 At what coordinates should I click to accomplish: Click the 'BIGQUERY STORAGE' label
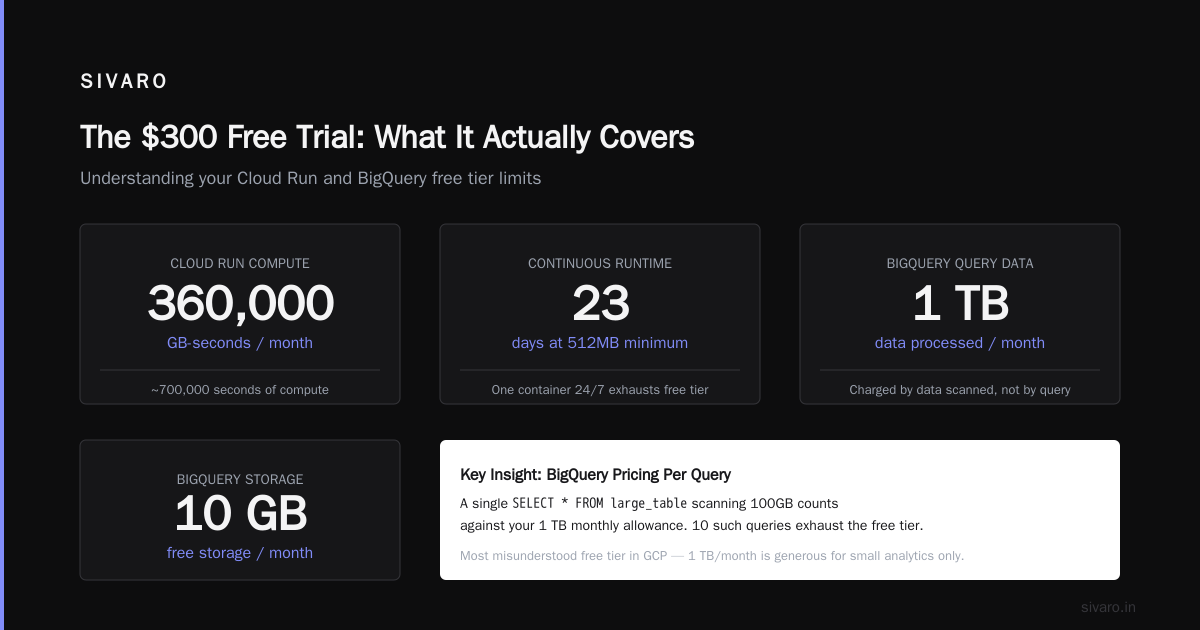[x=240, y=480]
